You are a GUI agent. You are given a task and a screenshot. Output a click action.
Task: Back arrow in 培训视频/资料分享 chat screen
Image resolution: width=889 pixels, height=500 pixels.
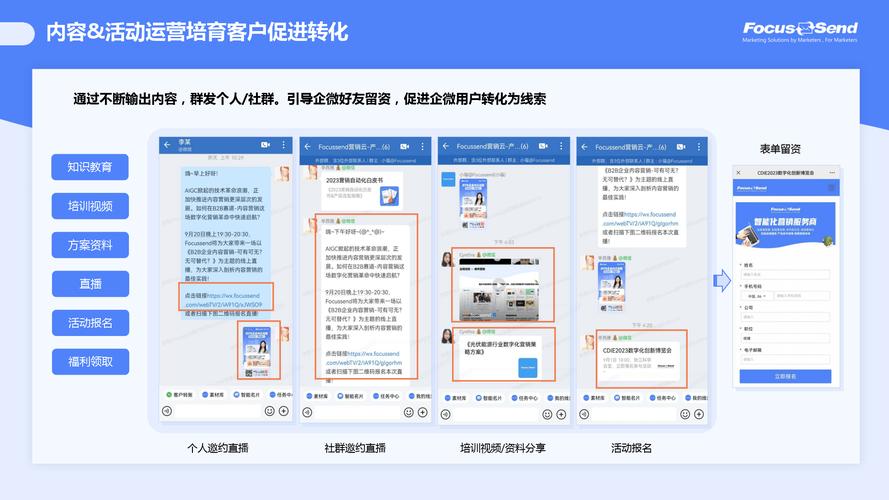tap(446, 146)
